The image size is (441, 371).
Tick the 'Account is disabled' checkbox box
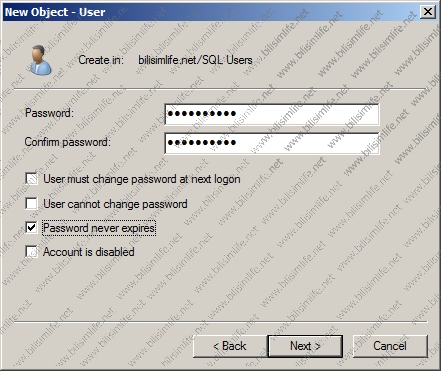pos(32,252)
